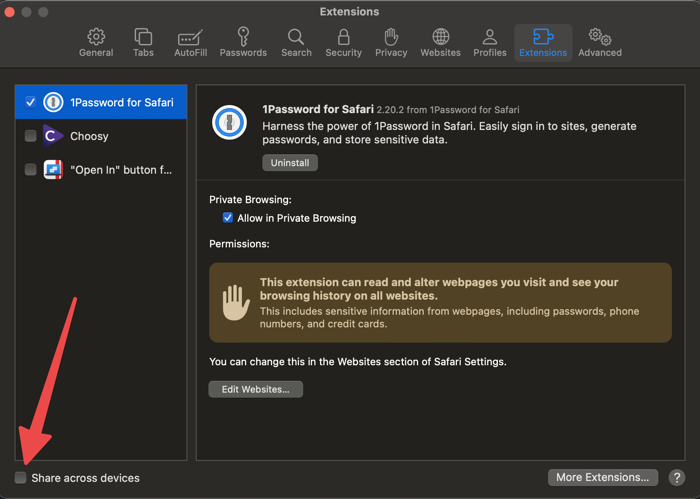Open the Search settings pane
The image size is (700, 499).
coord(296,42)
